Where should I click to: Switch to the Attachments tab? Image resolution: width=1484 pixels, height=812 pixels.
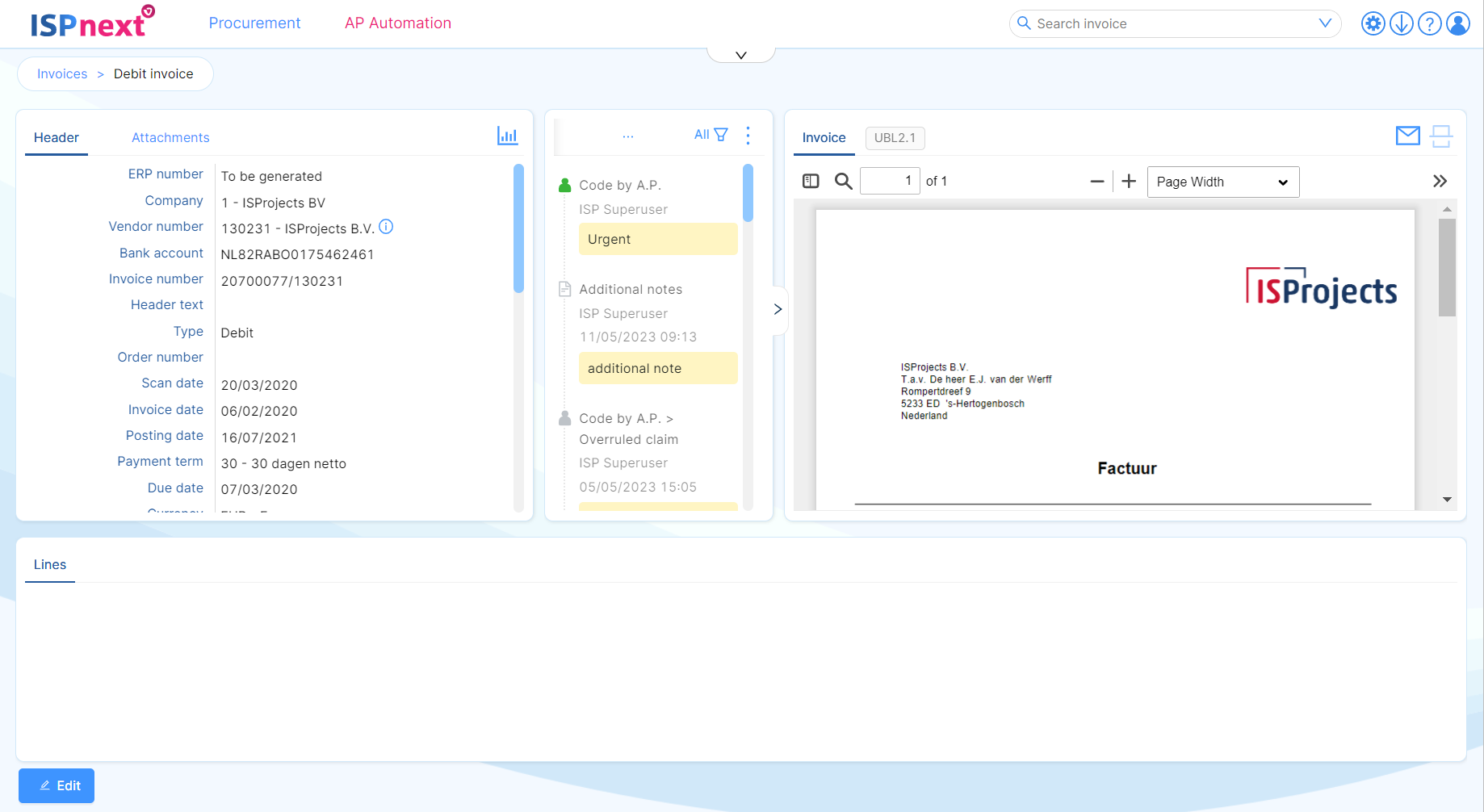tap(170, 138)
